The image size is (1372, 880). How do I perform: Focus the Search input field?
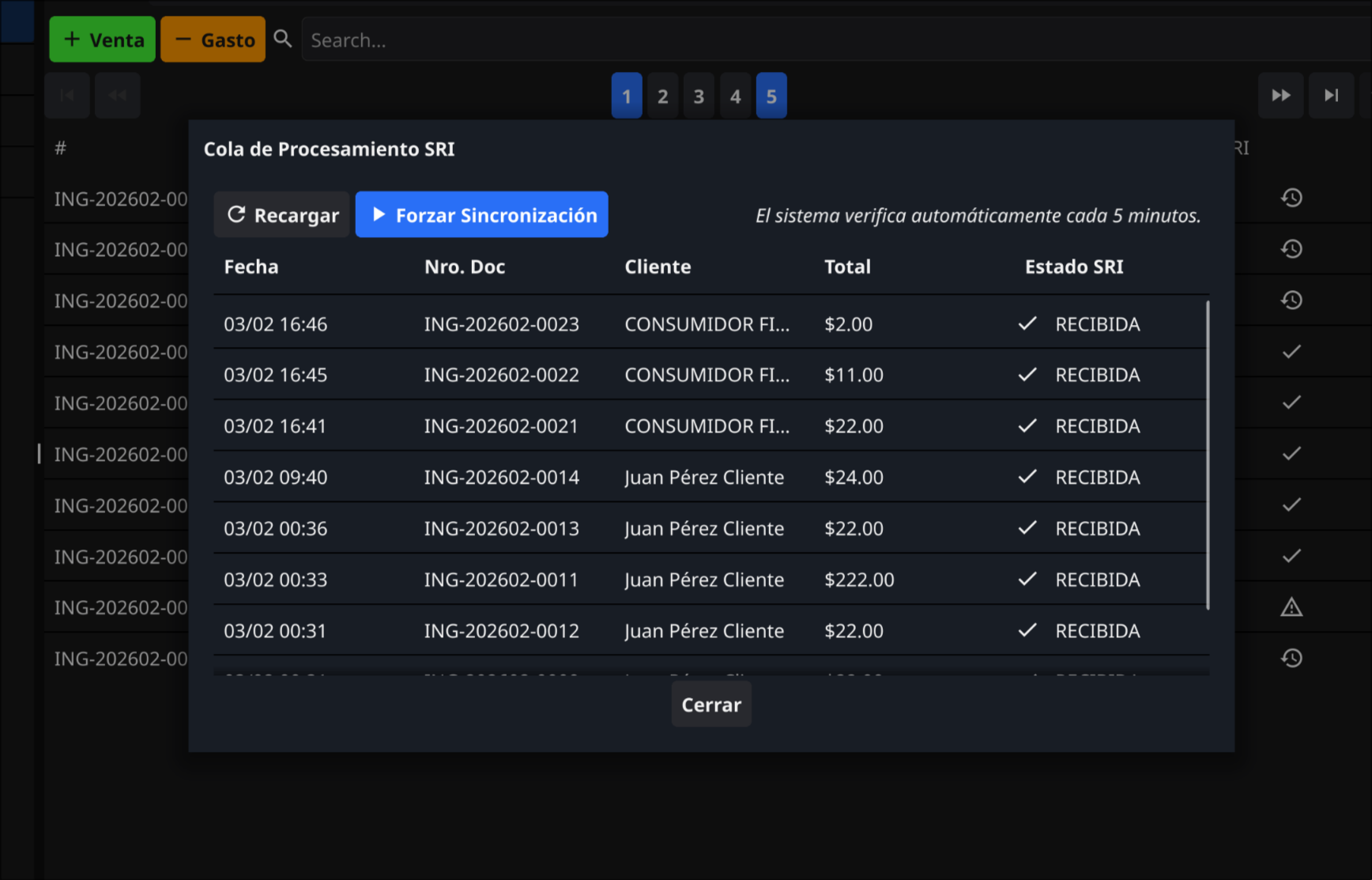[x=790, y=40]
